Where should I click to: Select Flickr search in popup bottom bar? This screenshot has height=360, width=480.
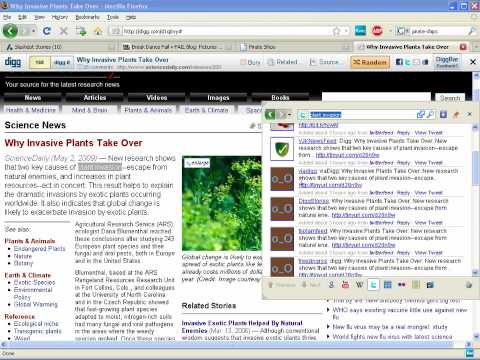pos(402,285)
